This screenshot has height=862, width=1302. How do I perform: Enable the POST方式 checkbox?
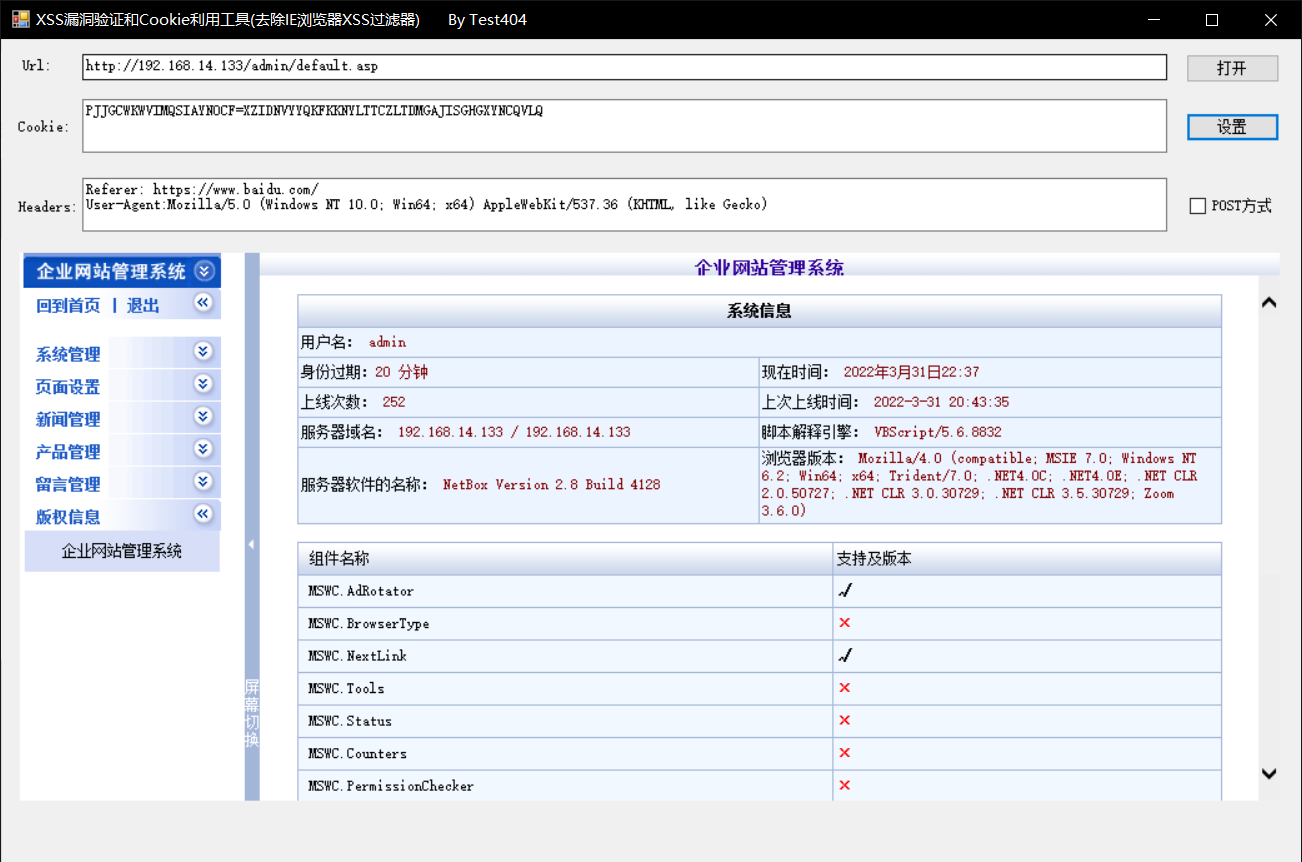(x=1197, y=206)
